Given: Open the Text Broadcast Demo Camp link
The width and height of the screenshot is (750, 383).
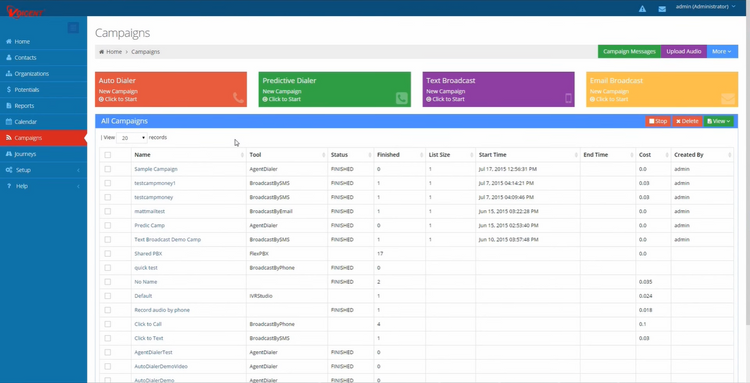Looking at the screenshot, I should pyautogui.click(x=167, y=240).
